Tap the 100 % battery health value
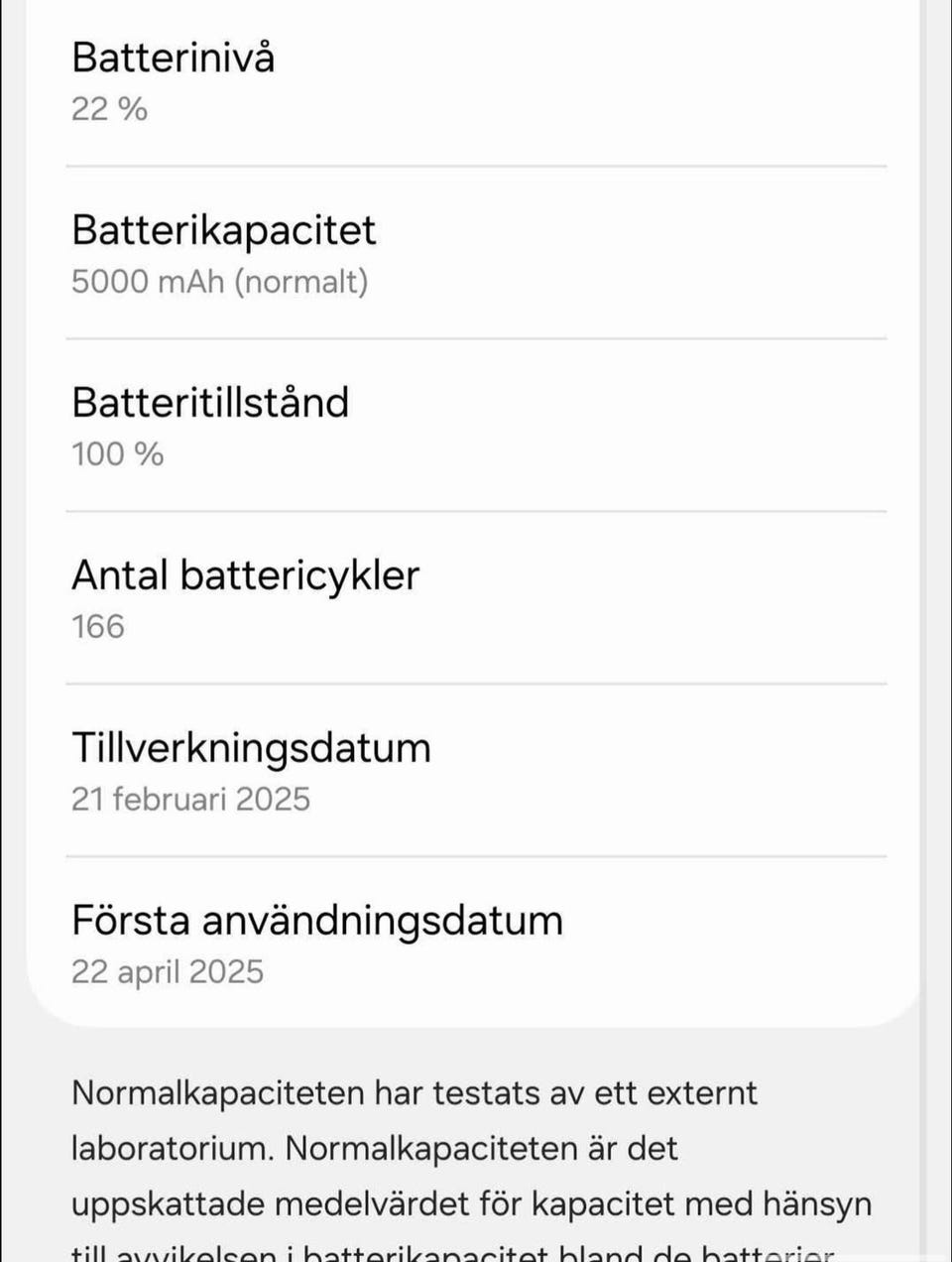Viewport: 952px width, 1262px height. click(x=117, y=454)
